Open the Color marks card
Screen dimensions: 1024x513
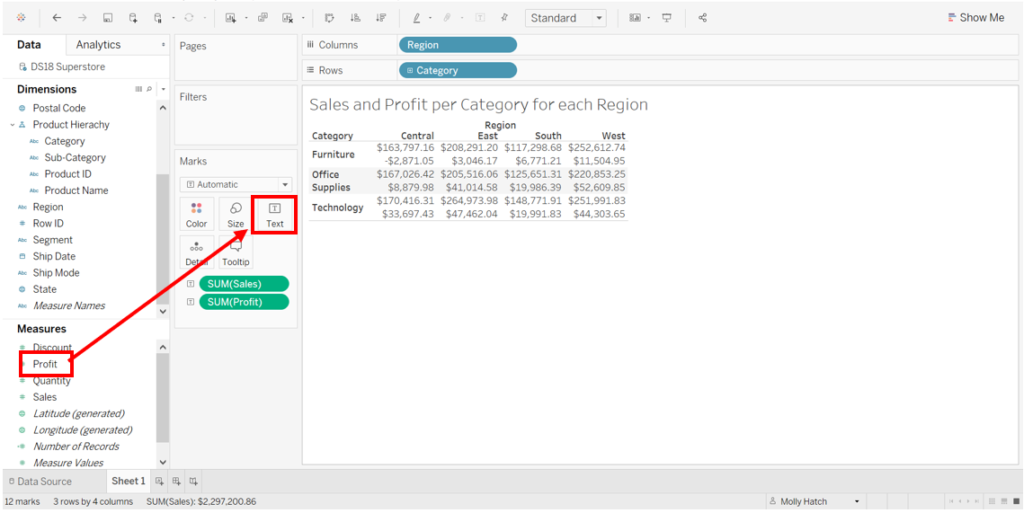196,214
